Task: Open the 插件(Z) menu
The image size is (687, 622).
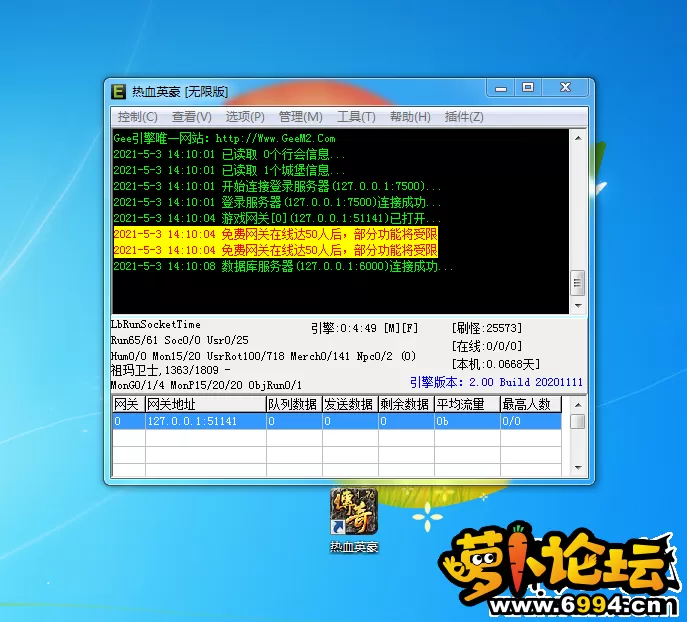Action: pyautogui.click(x=464, y=117)
